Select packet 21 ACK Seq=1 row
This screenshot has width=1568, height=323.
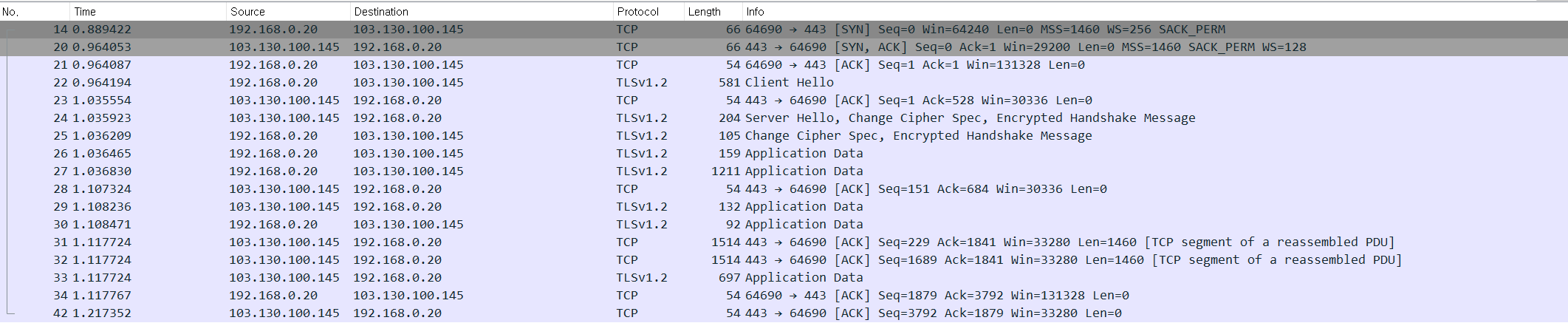784,65
